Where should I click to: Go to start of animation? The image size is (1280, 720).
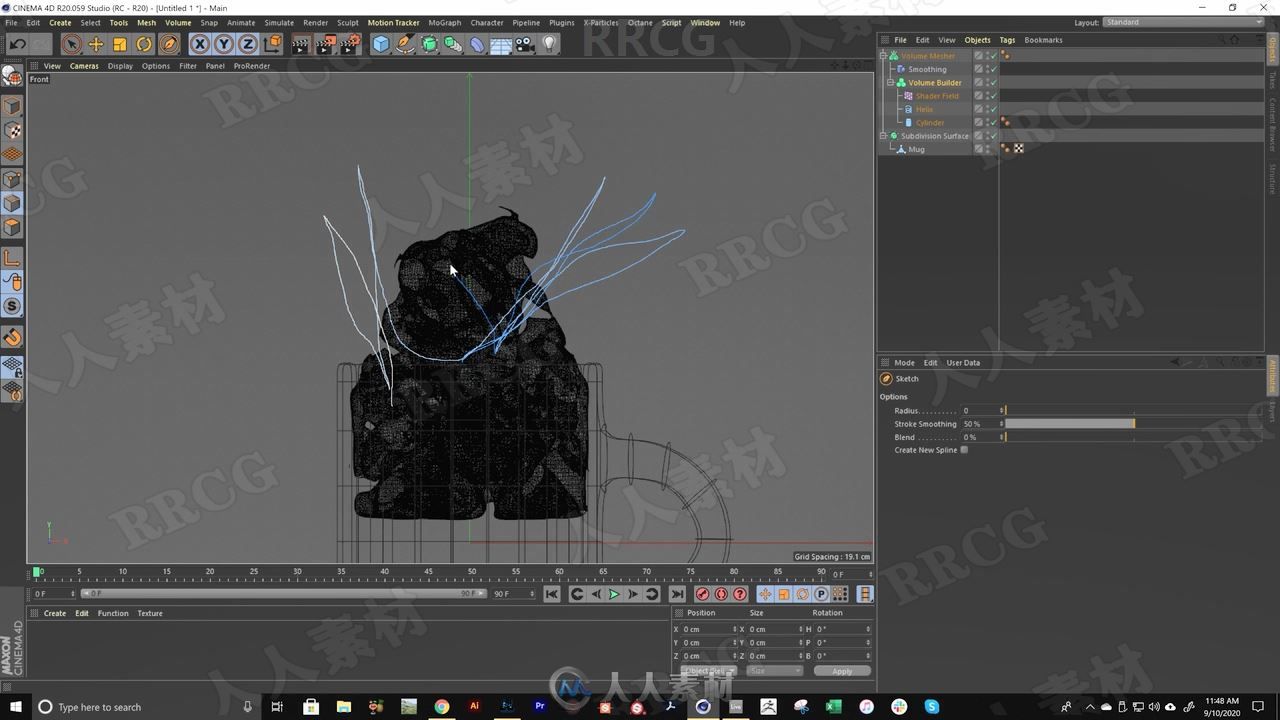551,594
